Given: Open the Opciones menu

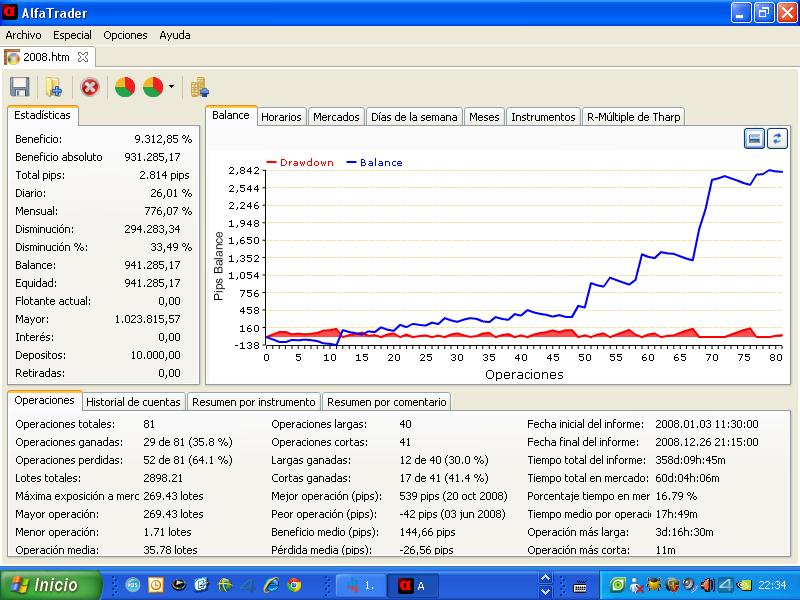Looking at the screenshot, I should (125, 35).
